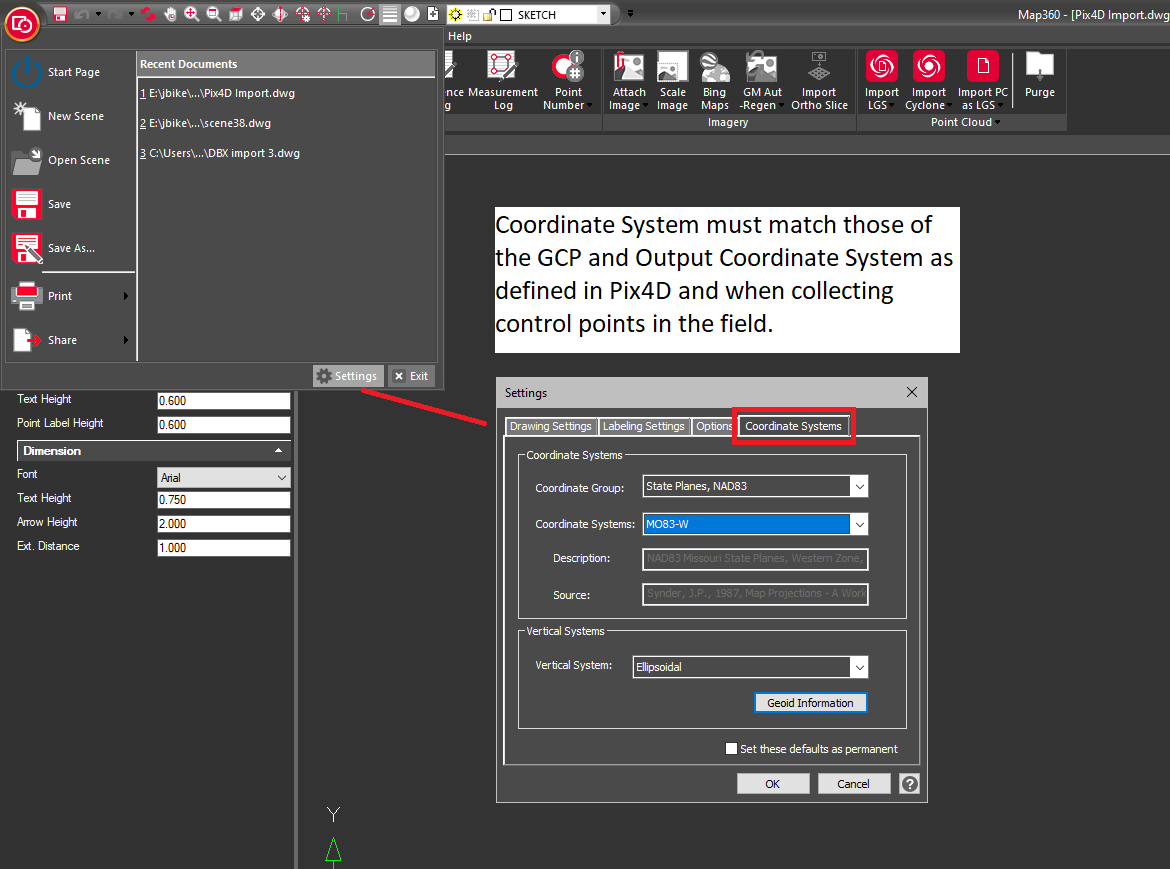Click the Purge icon

point(1039,76)
